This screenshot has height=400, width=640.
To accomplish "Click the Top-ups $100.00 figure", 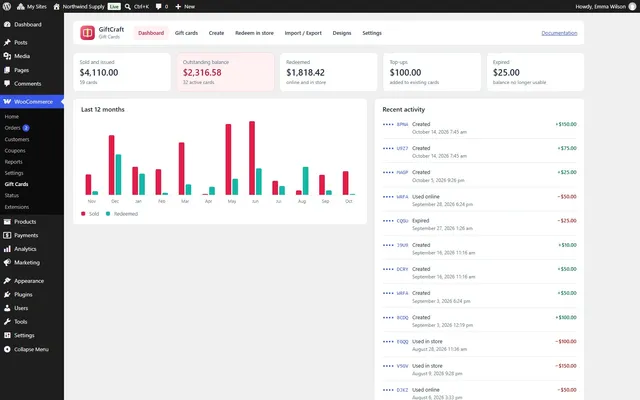I will pyautogui.click(x=405, y=73).
